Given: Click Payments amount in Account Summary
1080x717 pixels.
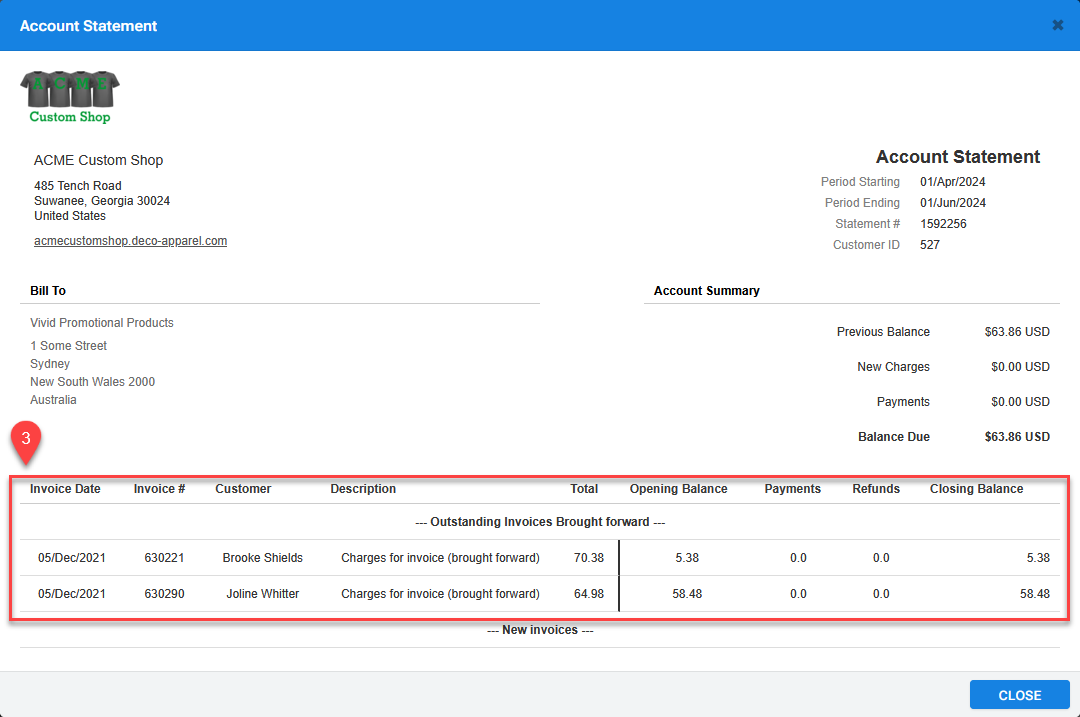Looking at the screenshot, I should tap(1020, 402).
